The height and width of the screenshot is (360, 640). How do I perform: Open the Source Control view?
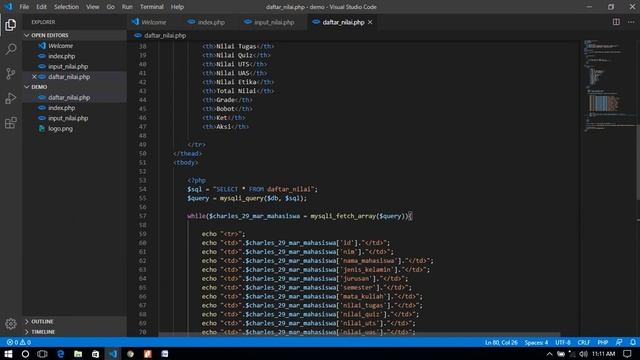[x=11, y=73]
